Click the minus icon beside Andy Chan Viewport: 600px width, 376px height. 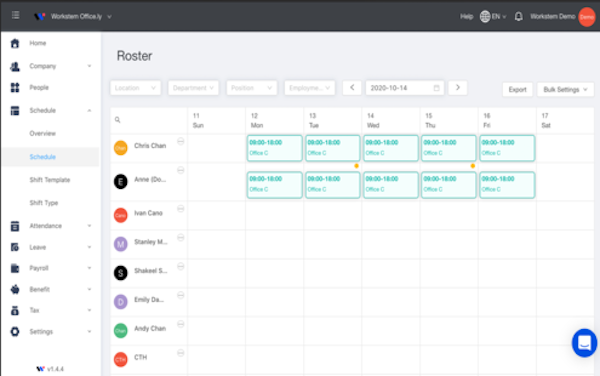pos(181,324)
